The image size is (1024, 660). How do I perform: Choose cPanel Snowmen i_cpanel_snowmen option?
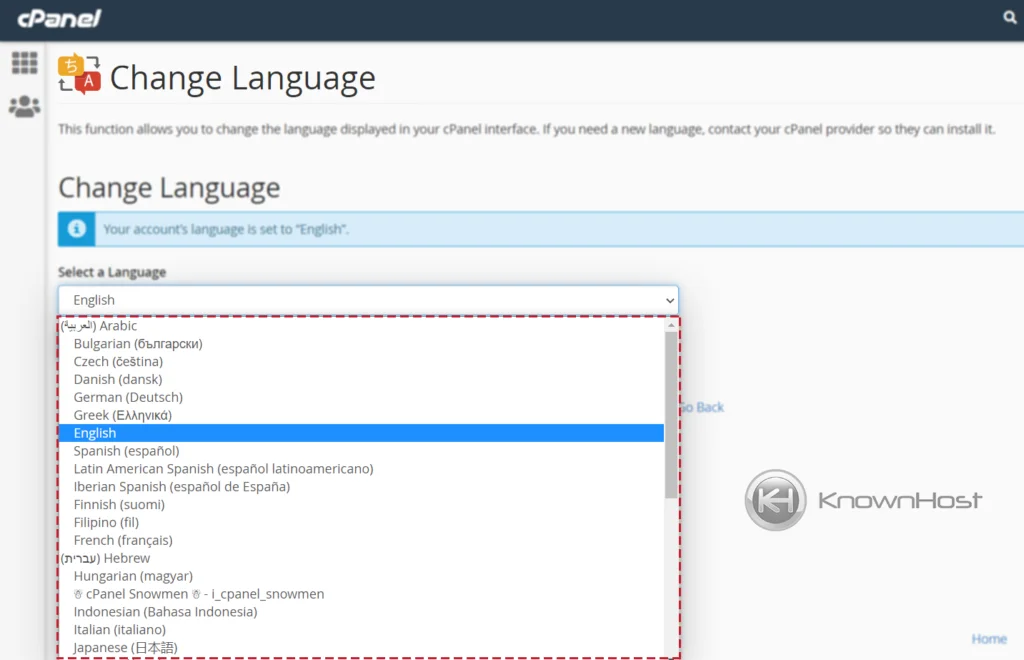point(361,594)
